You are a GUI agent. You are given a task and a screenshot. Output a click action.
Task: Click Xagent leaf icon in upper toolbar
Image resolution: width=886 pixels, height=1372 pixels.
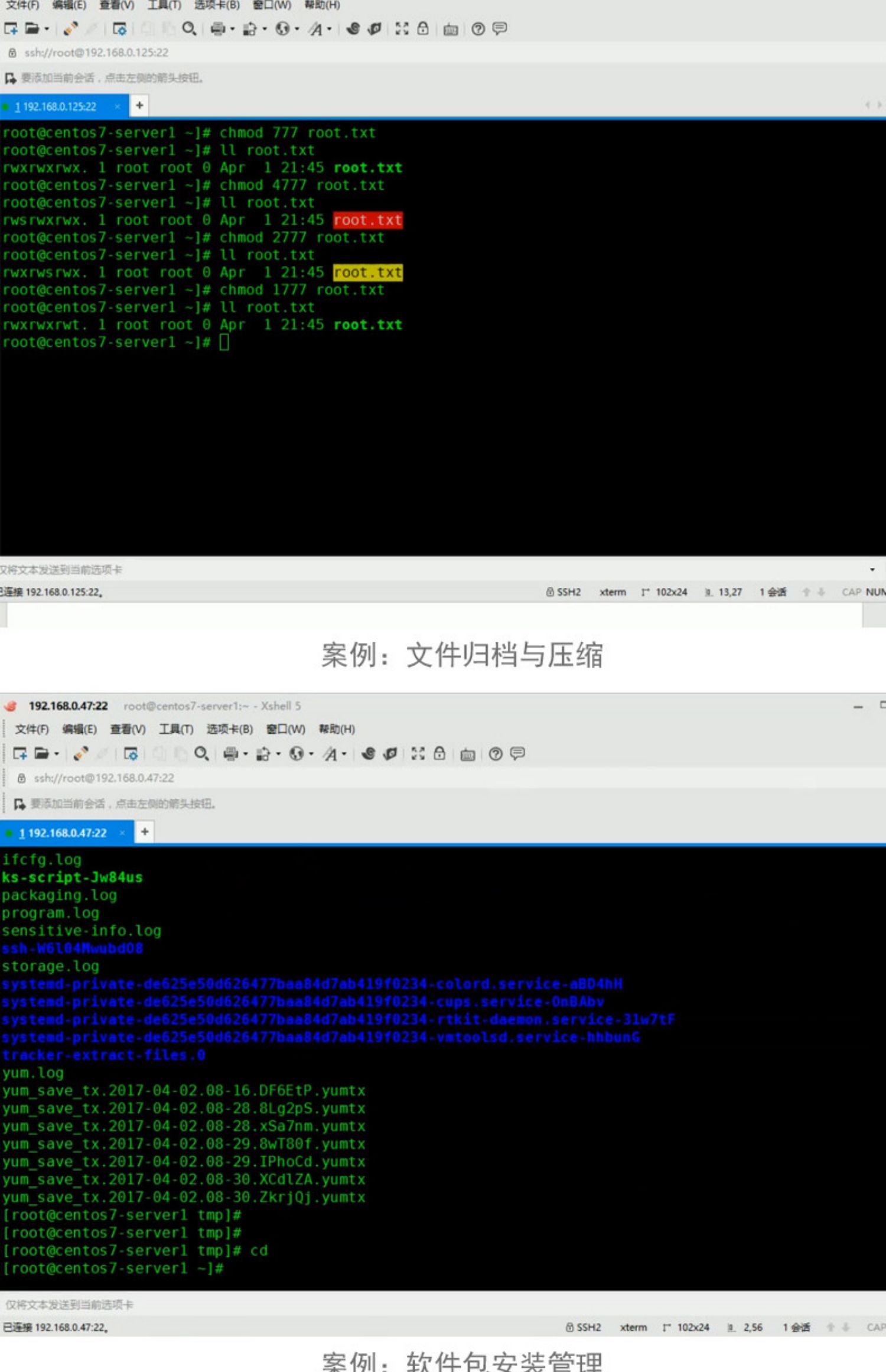(x=374, y=28)
